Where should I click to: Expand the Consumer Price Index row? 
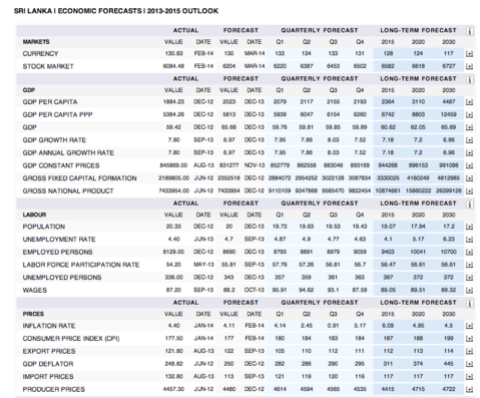coord(469,339)
